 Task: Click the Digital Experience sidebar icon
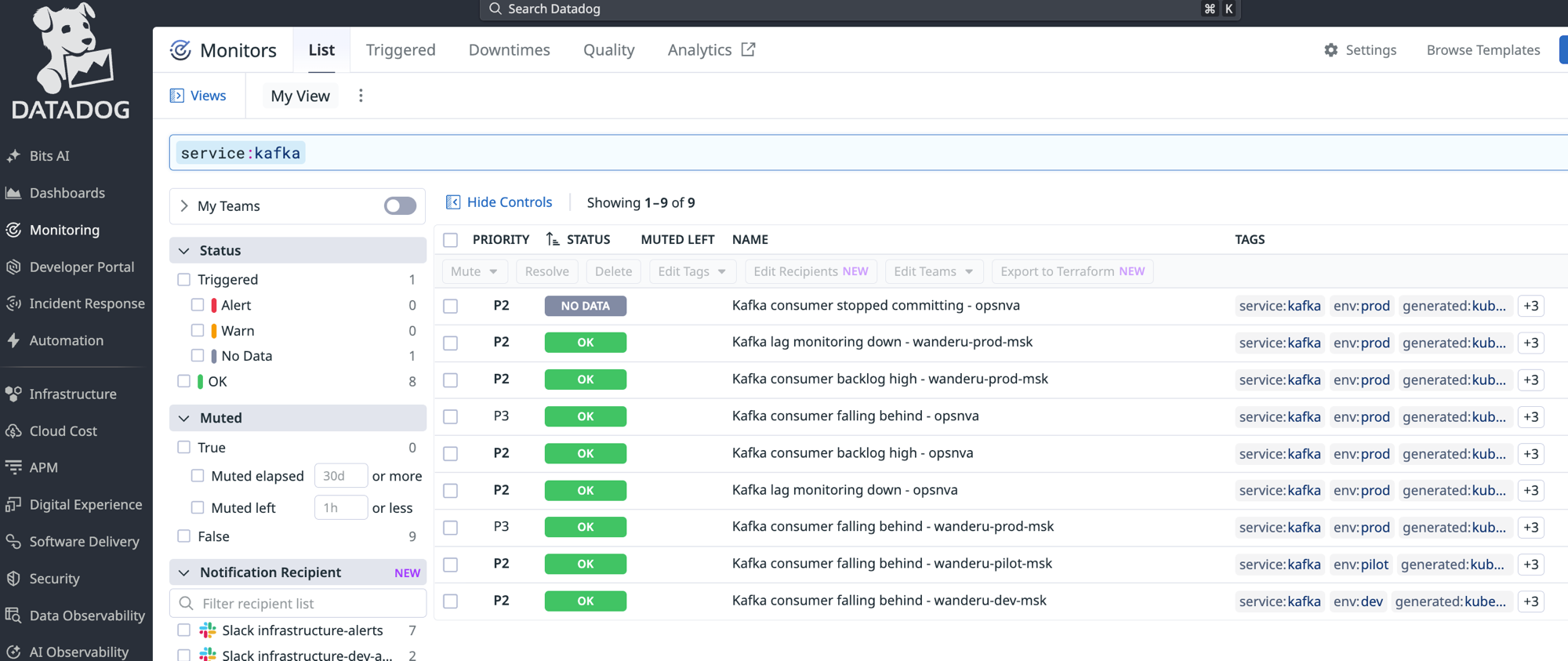coord(13,504)
